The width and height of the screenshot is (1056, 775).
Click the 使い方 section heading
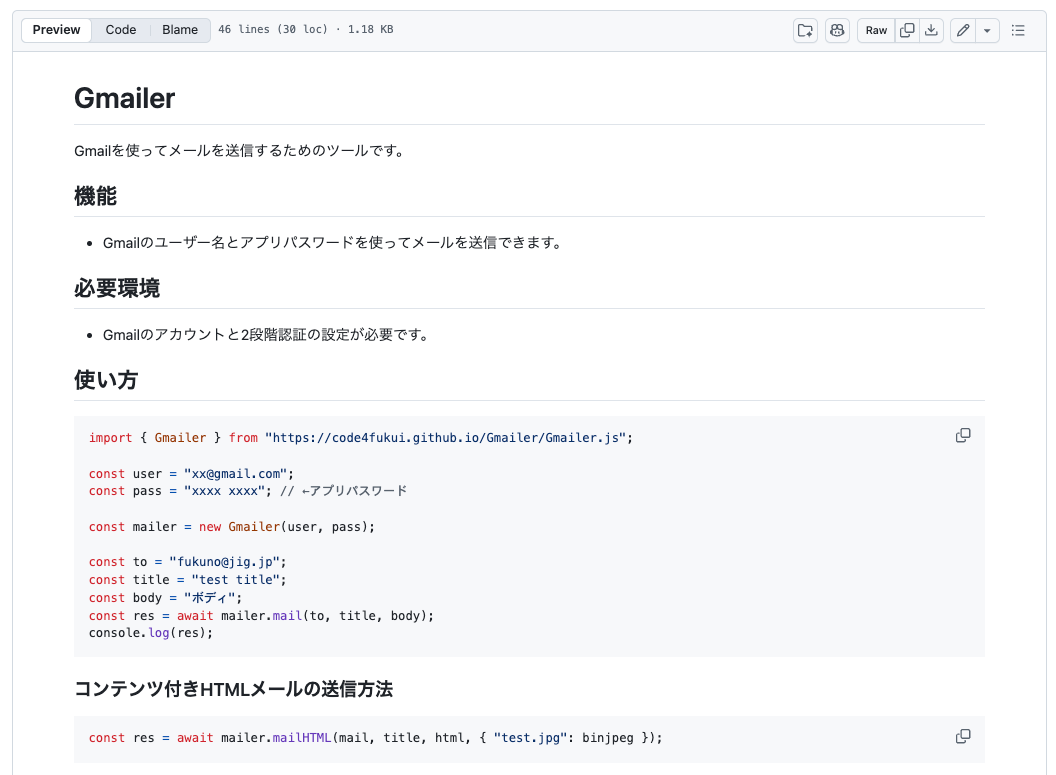(106, 380)
